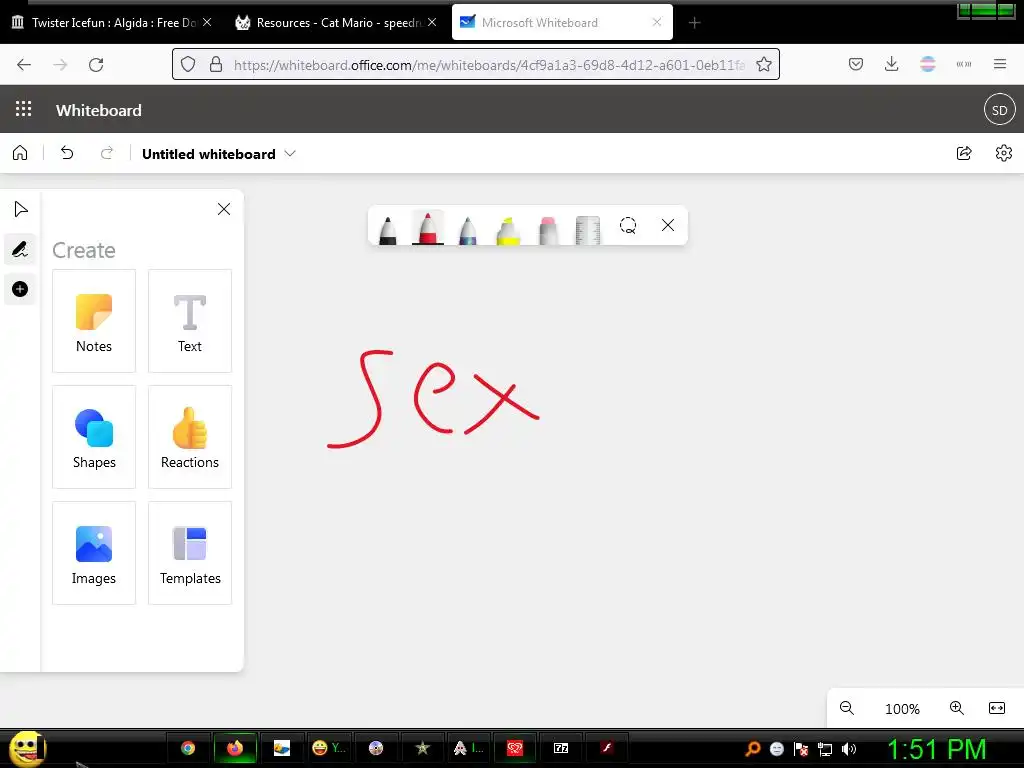View site security lock information
The image size is (1024, 768).
(216, 64)
